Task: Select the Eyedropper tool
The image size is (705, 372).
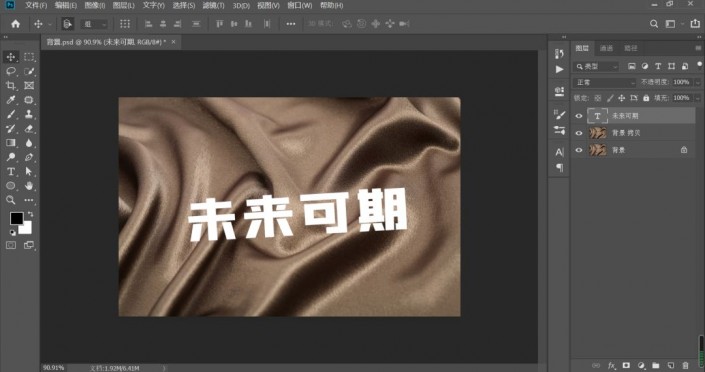Action: coord(11,100)
